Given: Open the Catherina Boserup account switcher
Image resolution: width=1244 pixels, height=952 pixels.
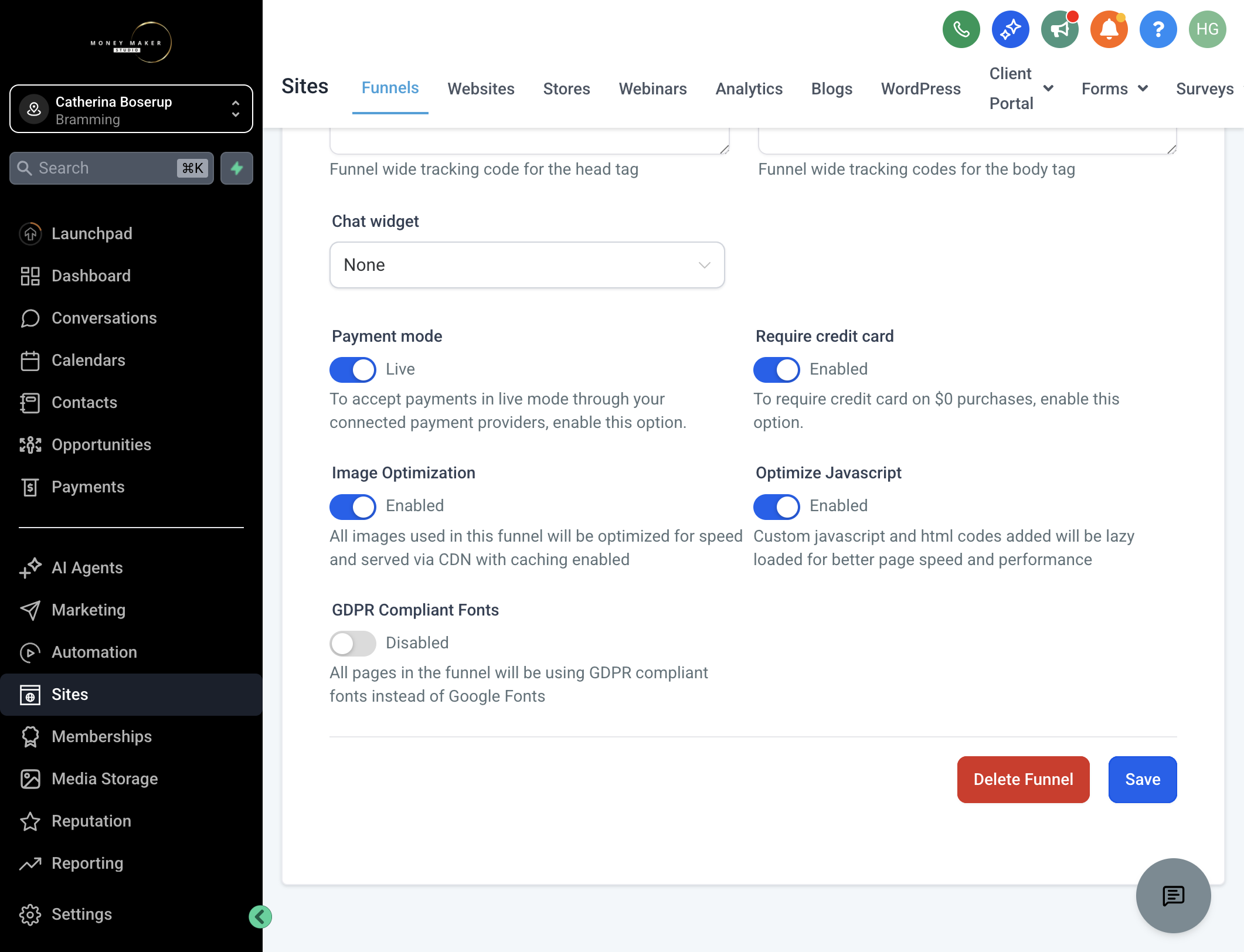Looking at the screenshot, I should (x=131, y=109).
